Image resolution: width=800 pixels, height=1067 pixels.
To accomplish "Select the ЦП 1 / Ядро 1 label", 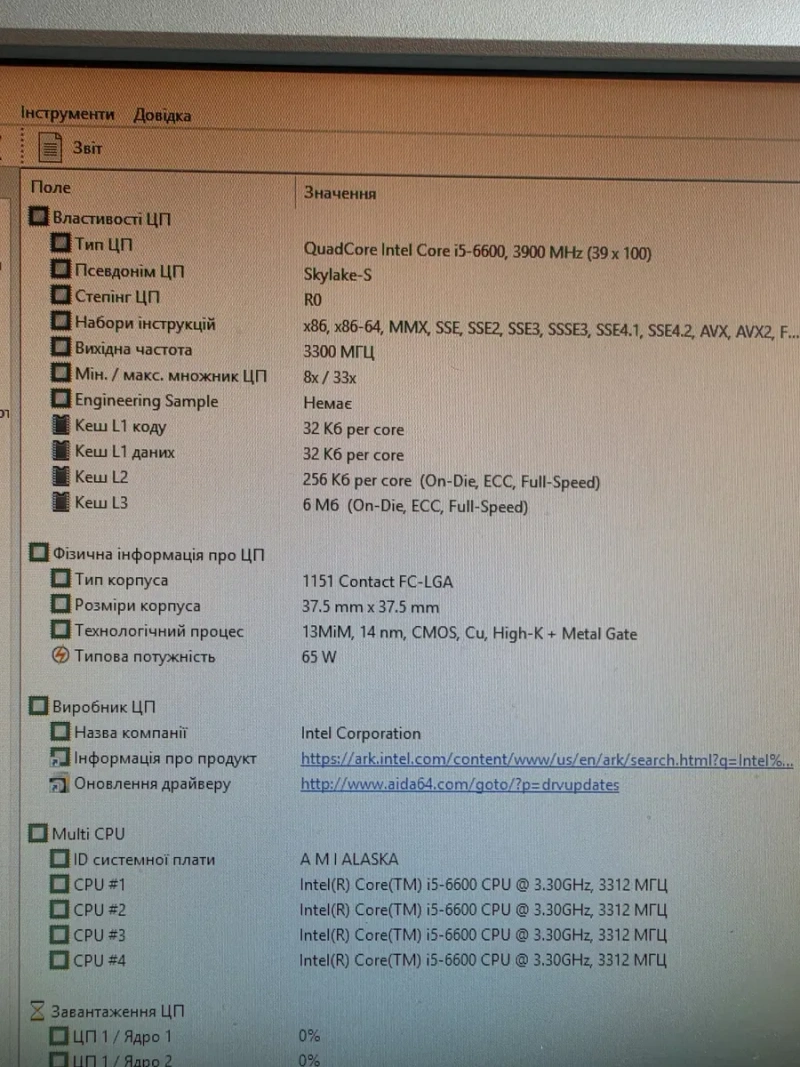I will (x=122, y=1037).
